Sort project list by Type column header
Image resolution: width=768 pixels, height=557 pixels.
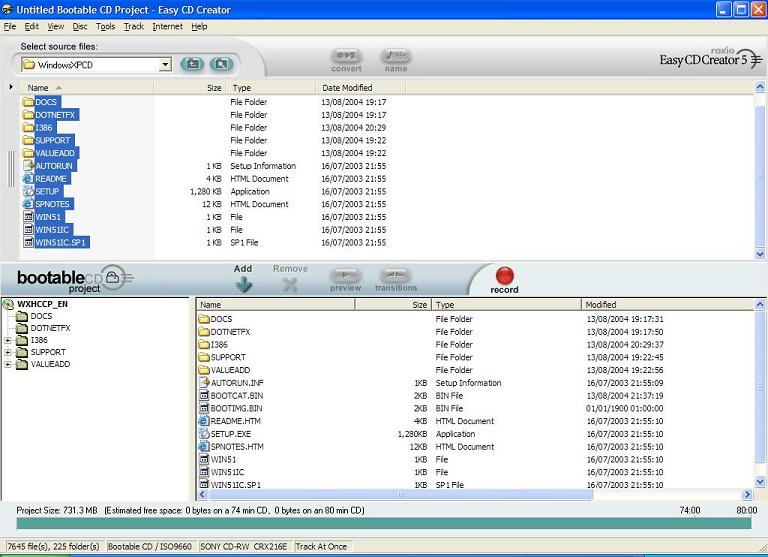coord(506,304)
